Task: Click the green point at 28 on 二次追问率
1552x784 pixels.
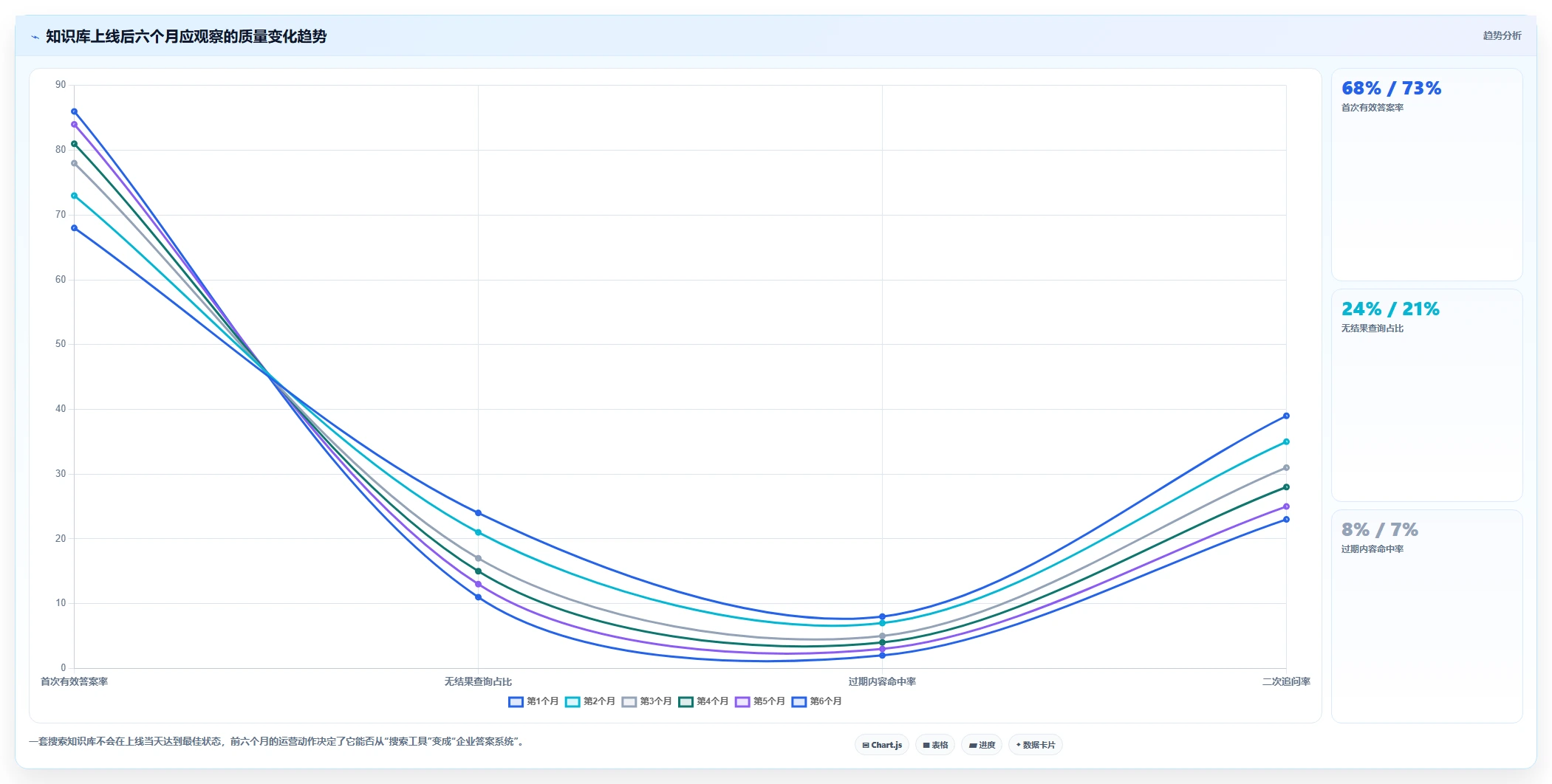Action: [1286, 487]
